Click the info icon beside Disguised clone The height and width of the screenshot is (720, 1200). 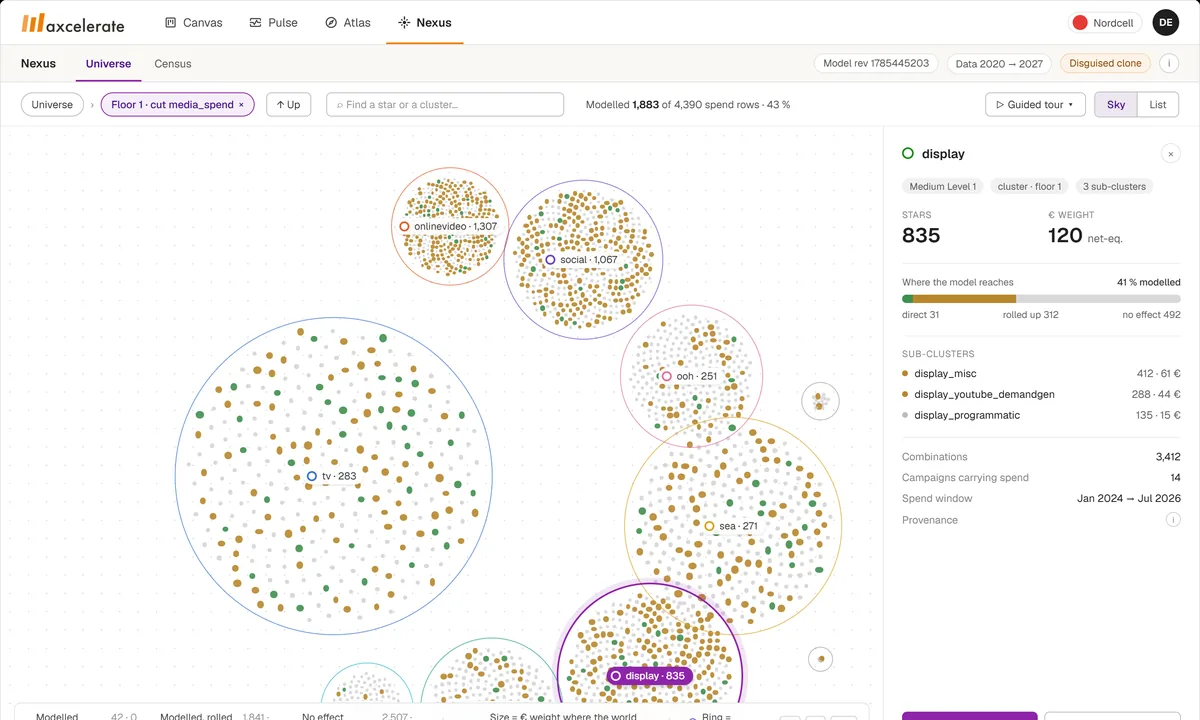pos(1171,63)
